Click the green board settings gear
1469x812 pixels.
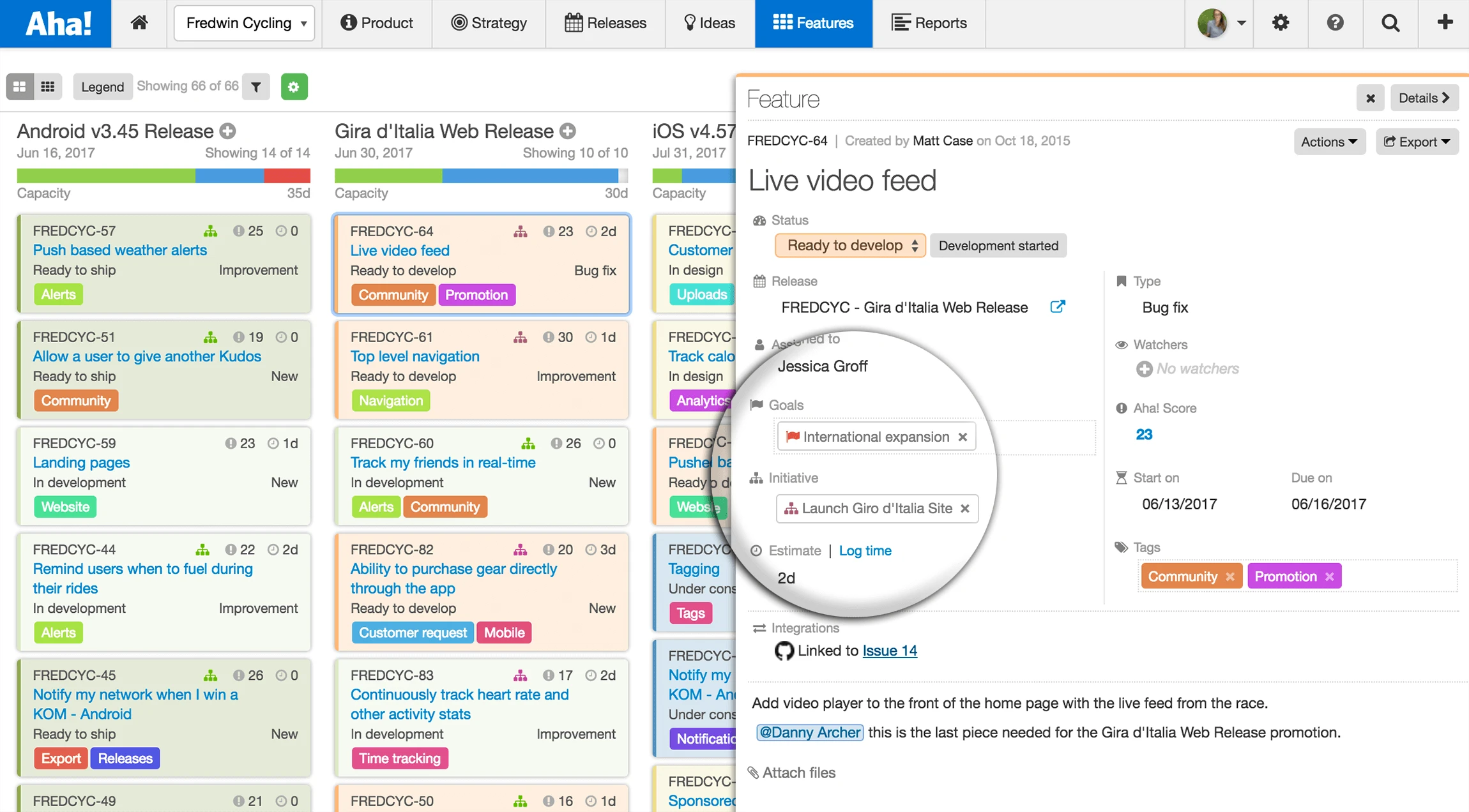(294, 87)
